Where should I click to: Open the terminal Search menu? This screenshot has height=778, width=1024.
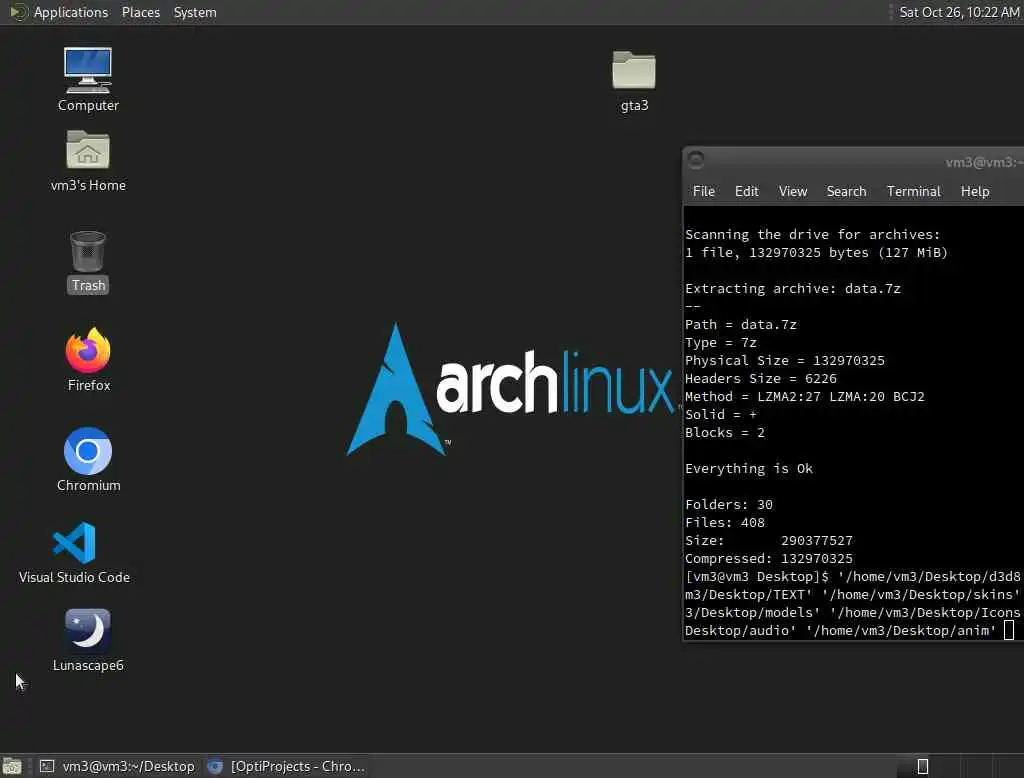tap(846, 191)
